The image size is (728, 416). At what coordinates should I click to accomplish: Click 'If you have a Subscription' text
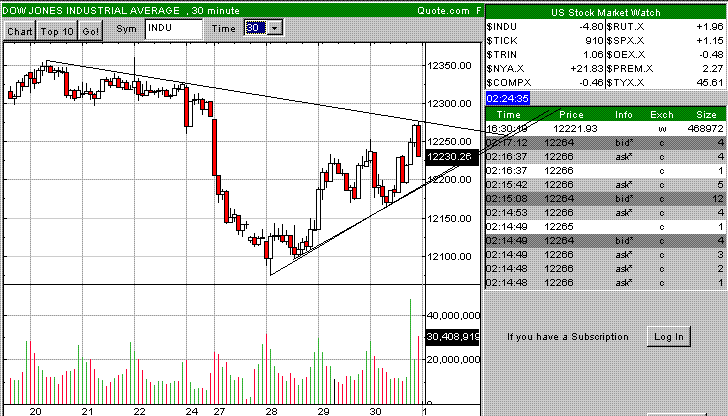pos(567,337)
